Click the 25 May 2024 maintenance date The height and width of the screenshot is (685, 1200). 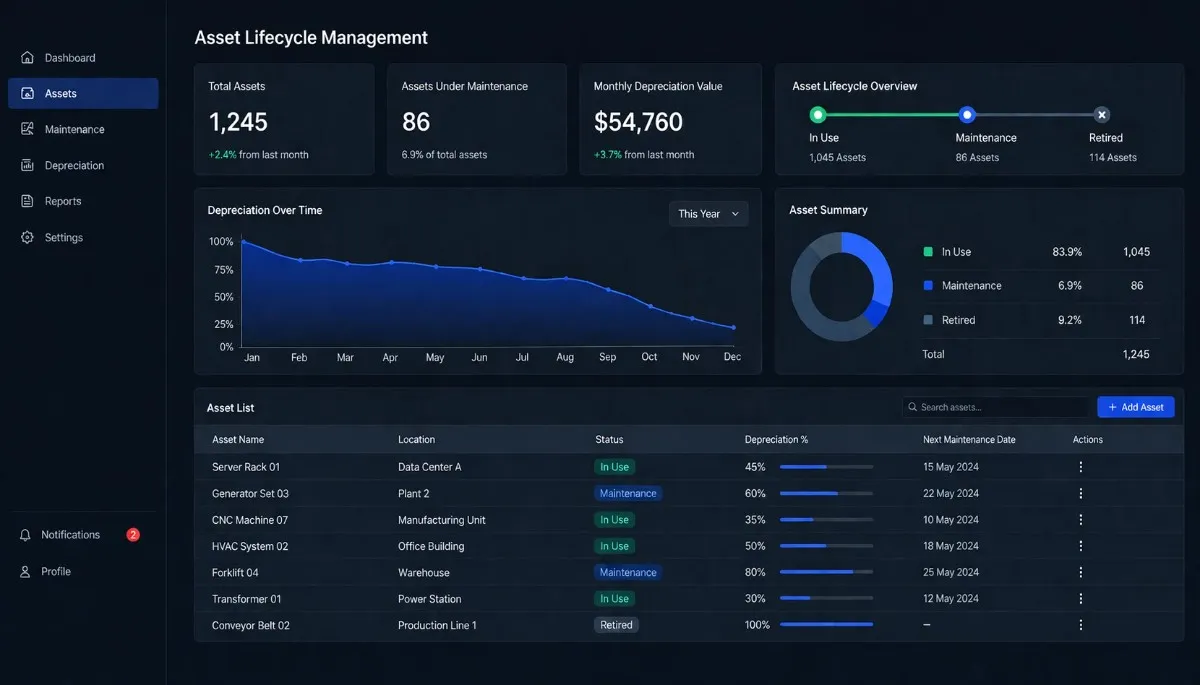point(951,573)
